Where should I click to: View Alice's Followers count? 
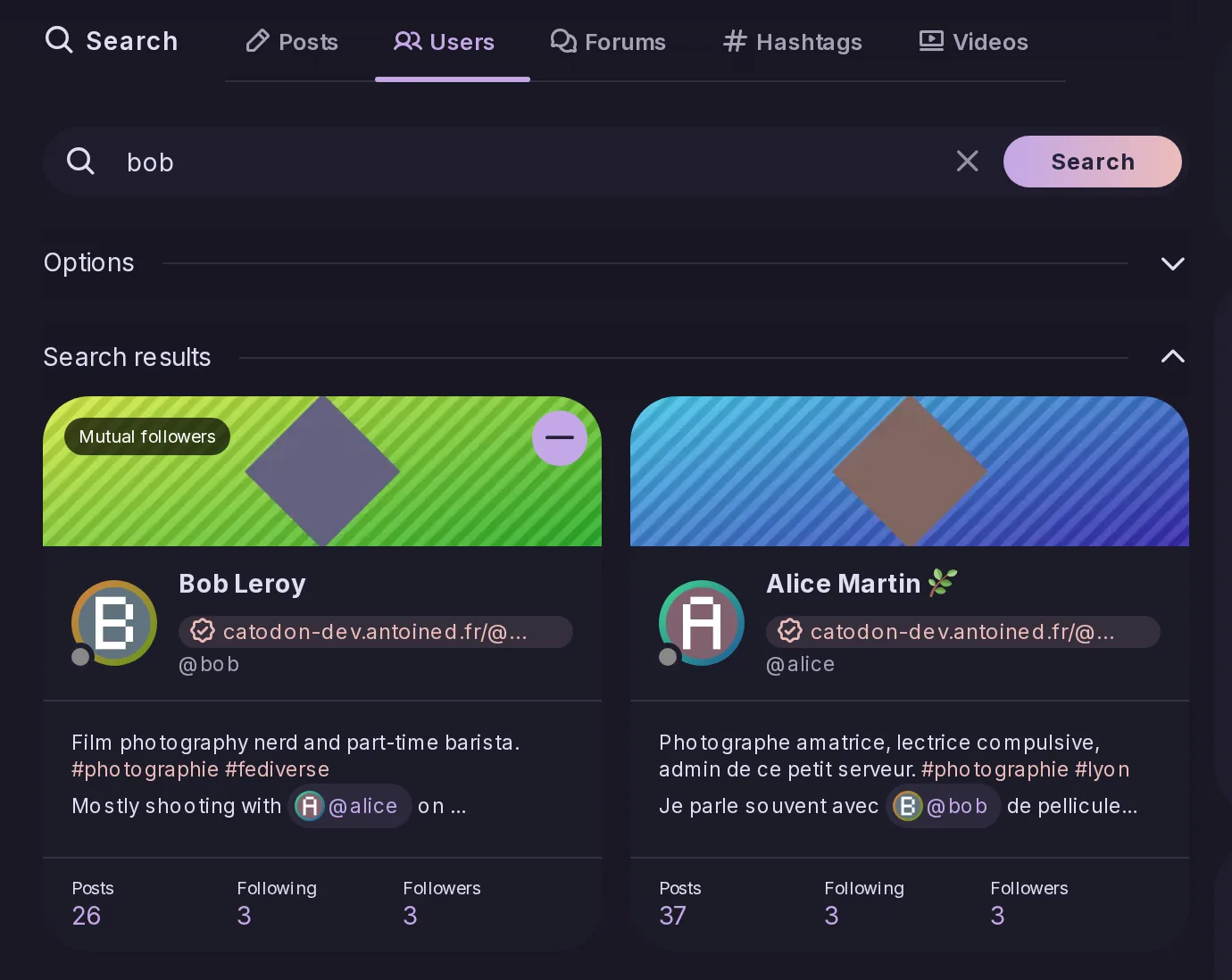click(1029, 902)
